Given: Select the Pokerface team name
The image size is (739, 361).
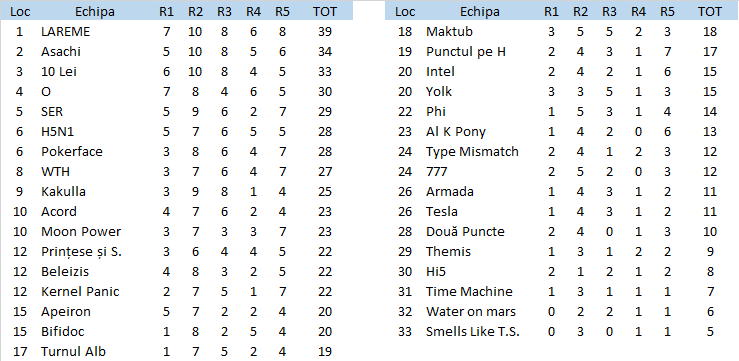Looking at the screenshot, I should [72, 152].
